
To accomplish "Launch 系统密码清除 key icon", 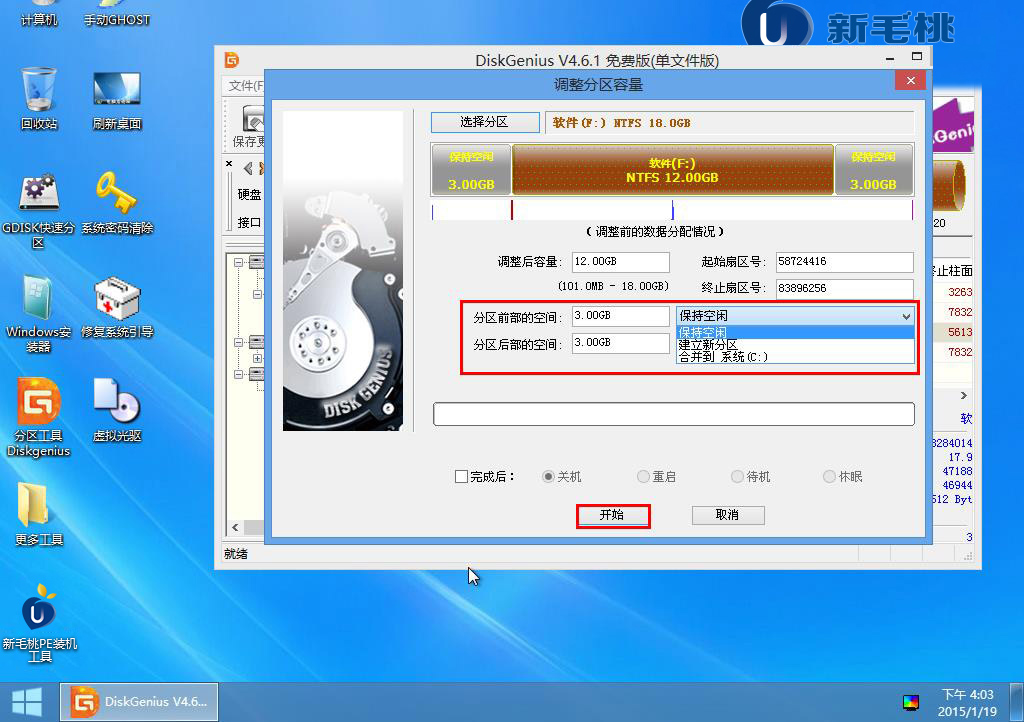I will [117, 202].
